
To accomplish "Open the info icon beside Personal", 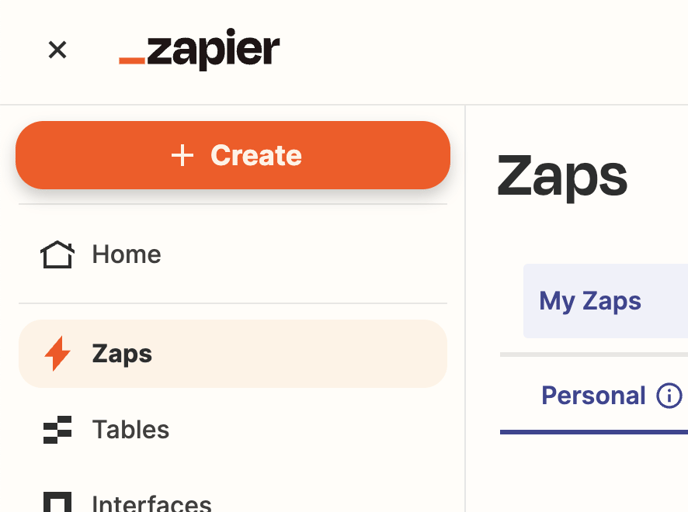I will 669,396.
